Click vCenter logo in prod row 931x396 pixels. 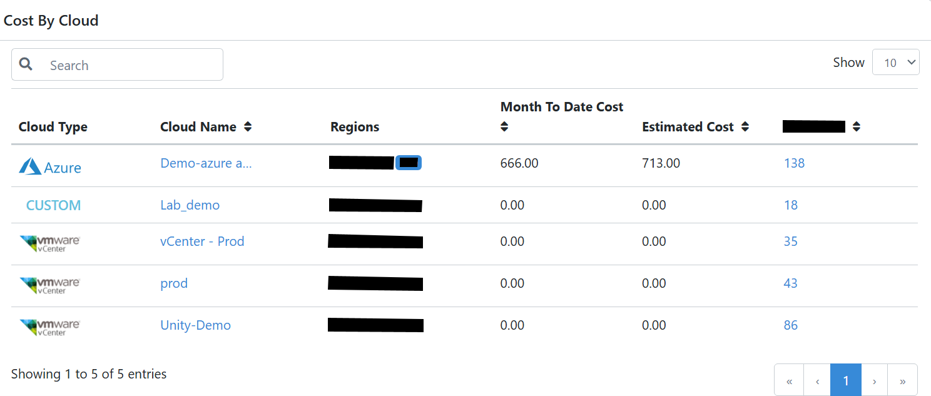[50, 286]
